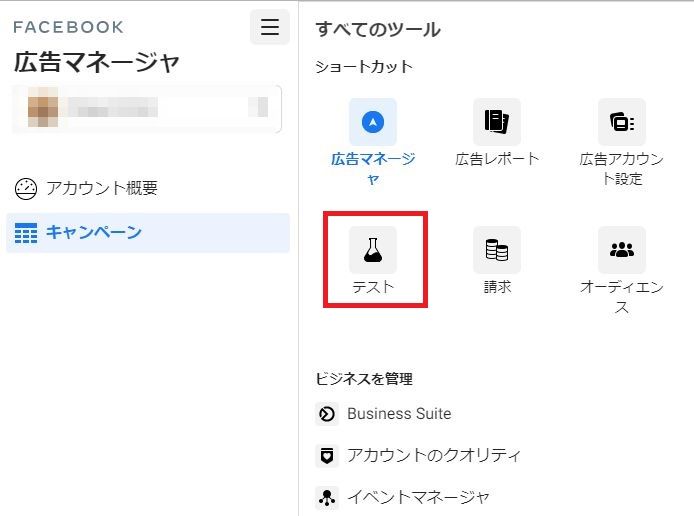The height and width of the screenshot is (516, 694).
Task: Click the Business Suite icon
Action: [327, 414]
